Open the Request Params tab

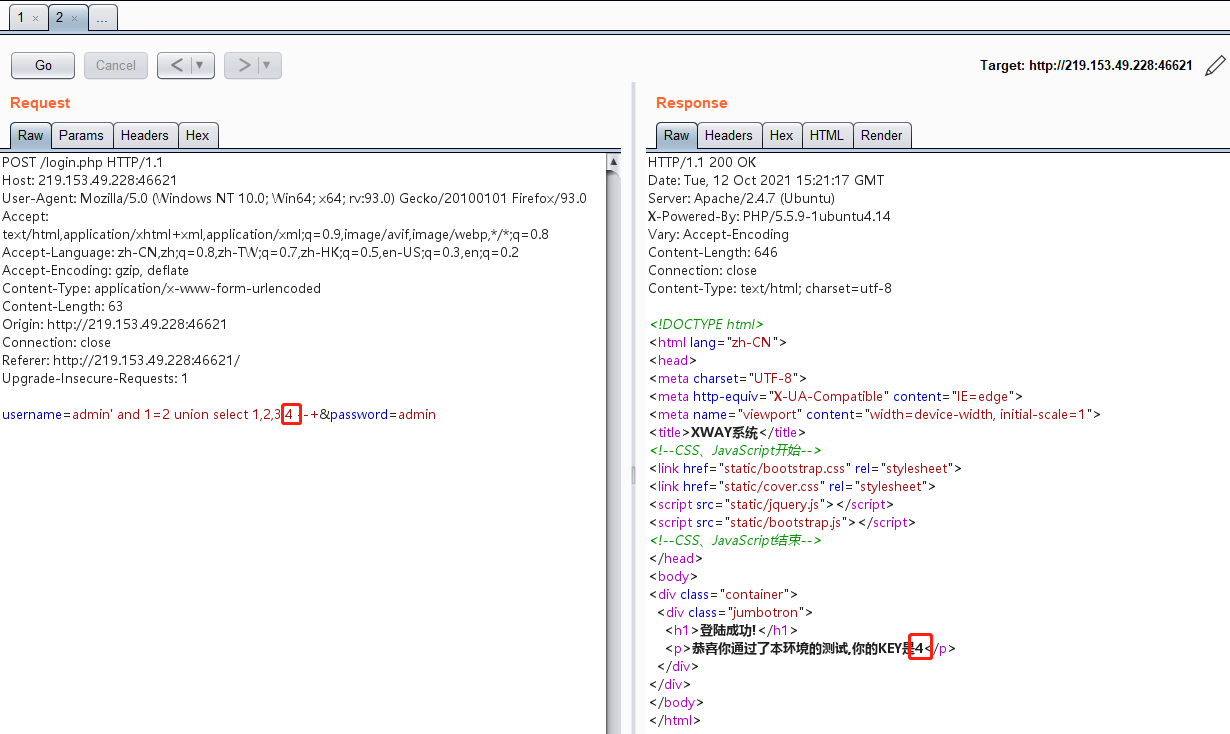[81, 135]
